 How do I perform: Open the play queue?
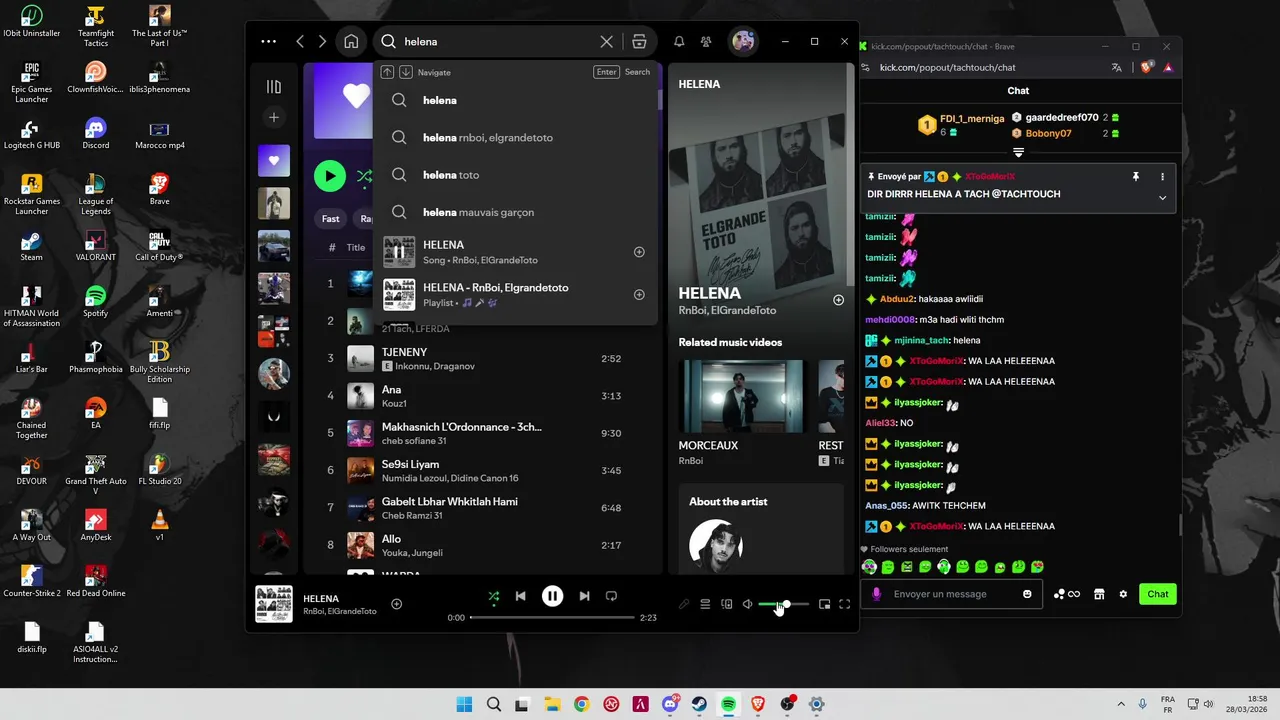[x=705, y=604]
